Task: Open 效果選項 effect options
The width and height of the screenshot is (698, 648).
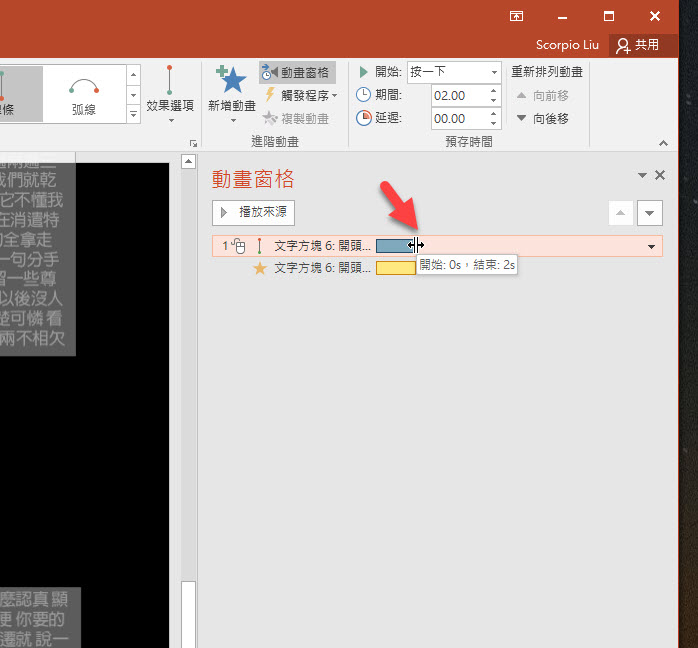Action: 170,95
